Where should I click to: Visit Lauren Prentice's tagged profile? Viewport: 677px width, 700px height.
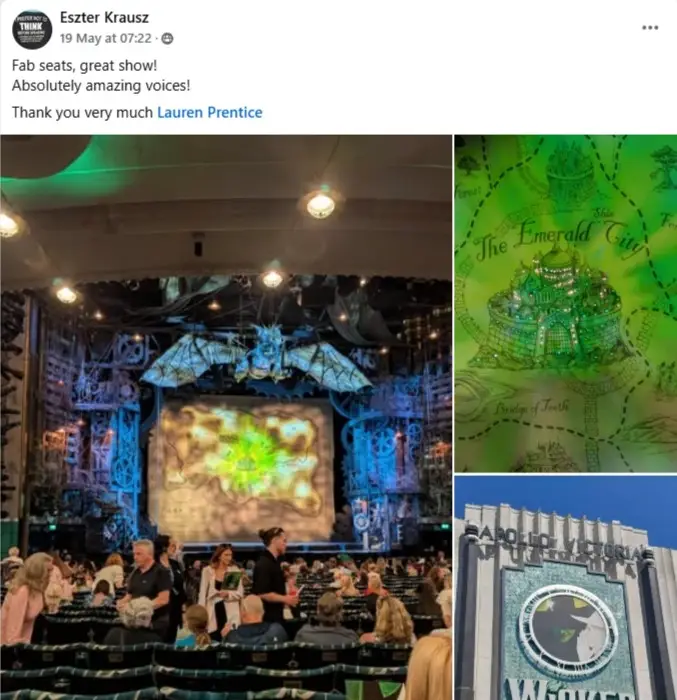click(x=209, y=112)
